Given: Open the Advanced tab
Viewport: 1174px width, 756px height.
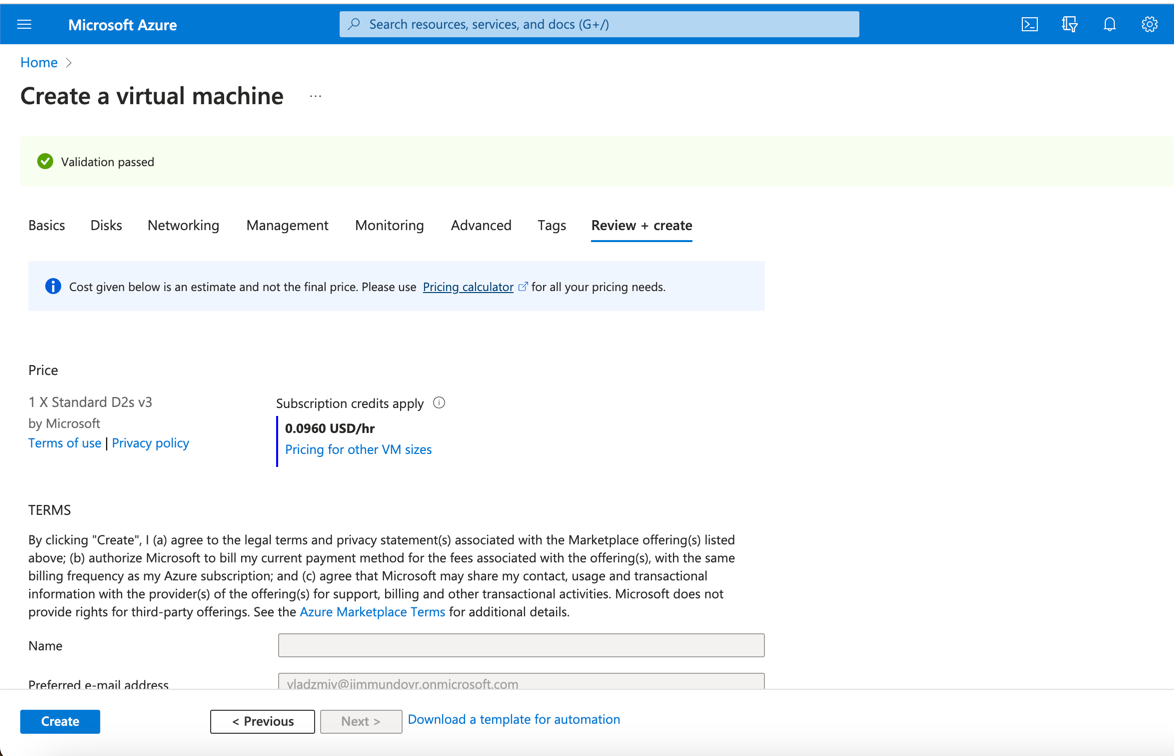Looking at the screenshot, I should click(x=481, y=225).
